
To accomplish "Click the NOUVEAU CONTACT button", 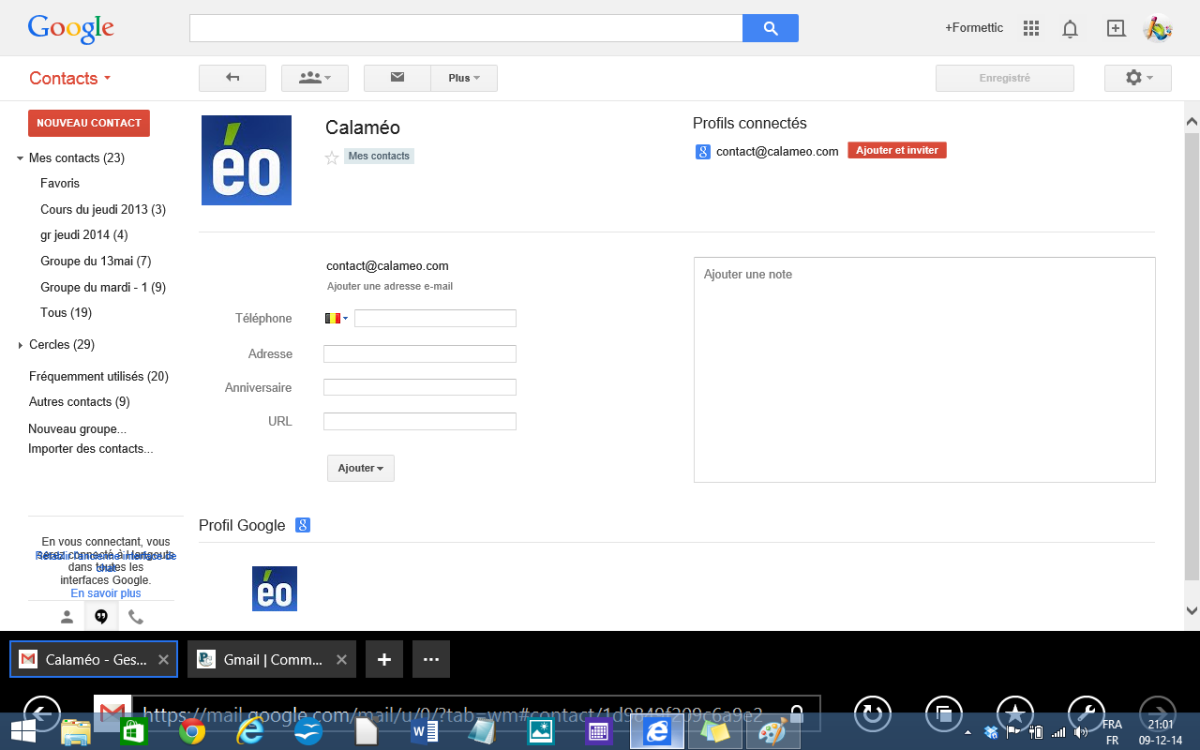I will 89,123.
